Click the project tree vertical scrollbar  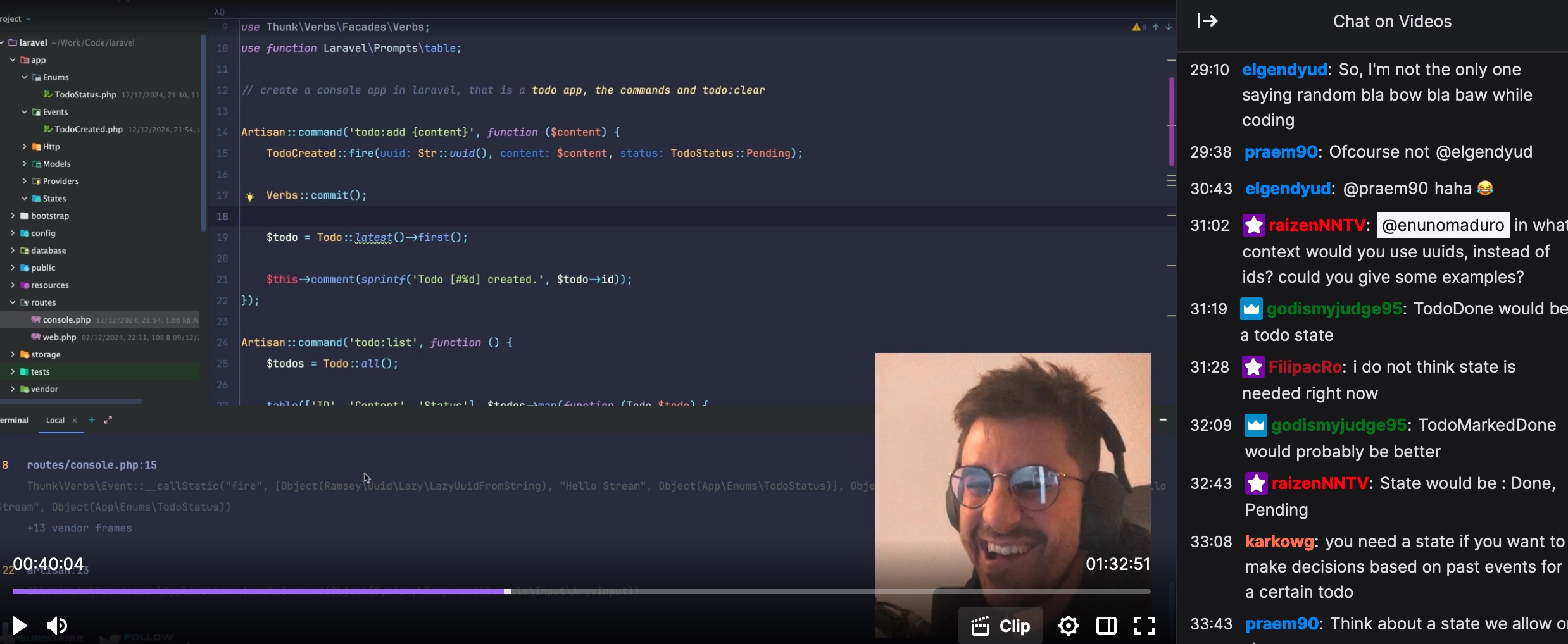(x=203, y=133)
